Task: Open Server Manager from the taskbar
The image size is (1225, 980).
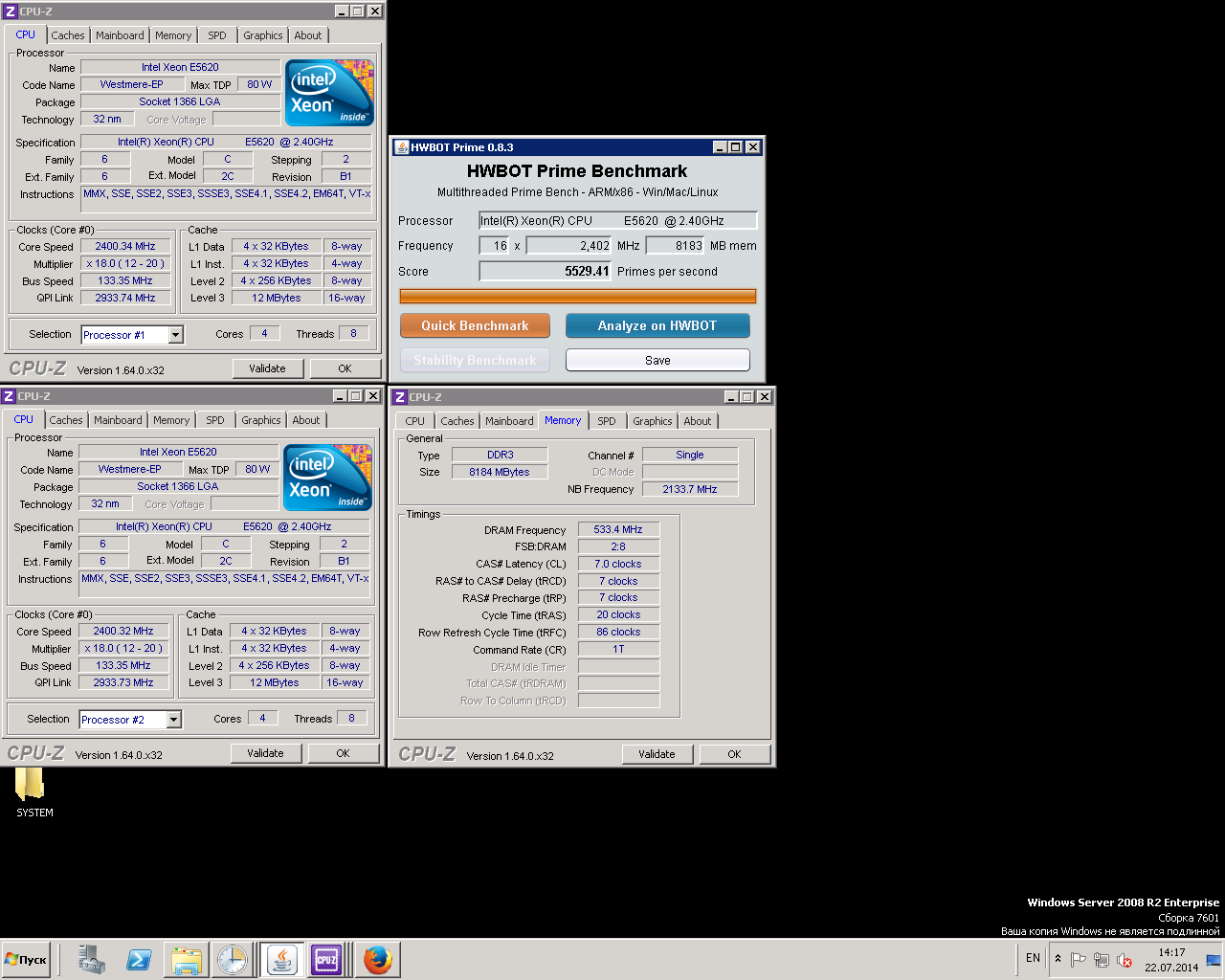Action: coord(92,959)
